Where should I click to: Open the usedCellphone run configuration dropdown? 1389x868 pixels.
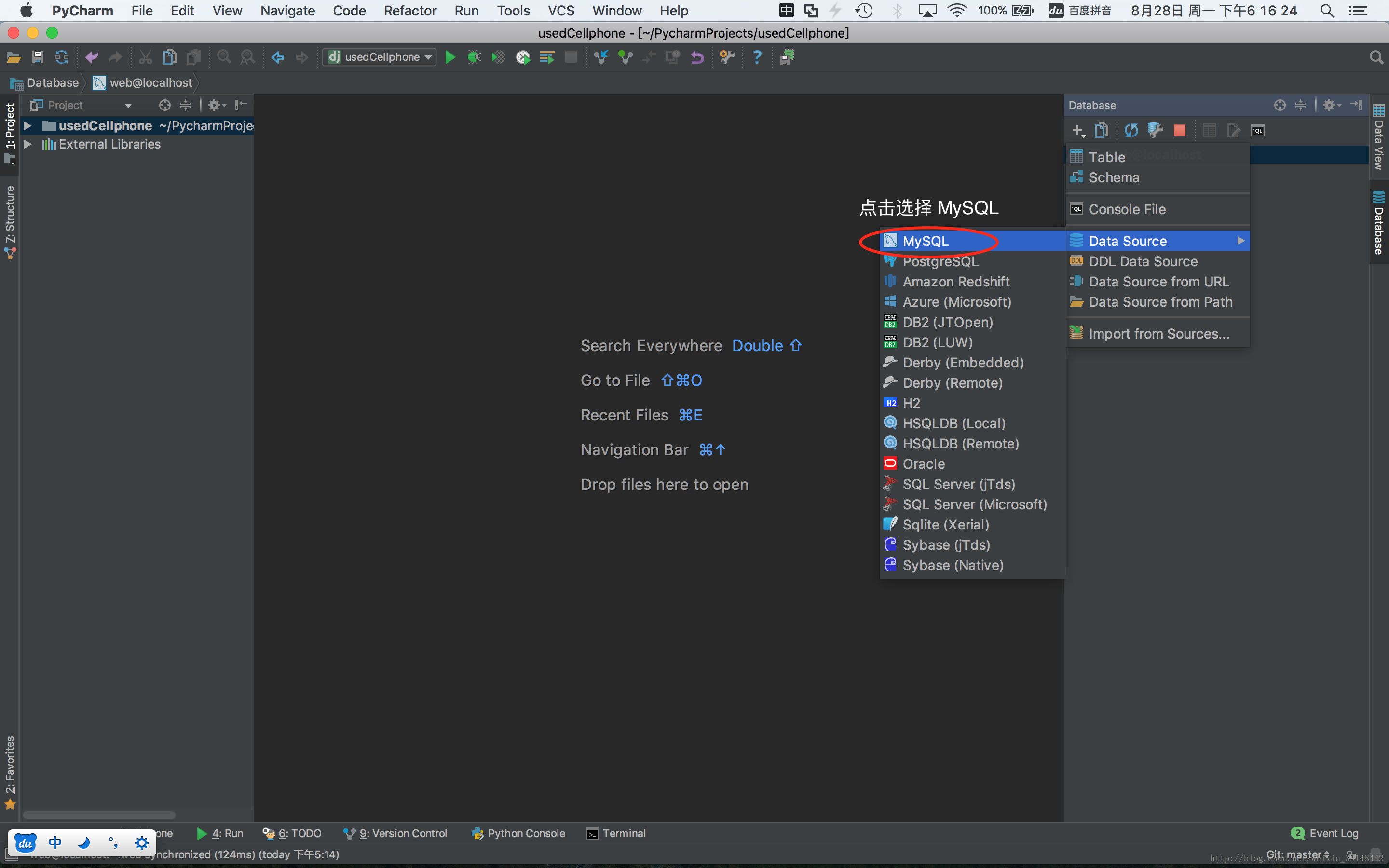point(379,57)
